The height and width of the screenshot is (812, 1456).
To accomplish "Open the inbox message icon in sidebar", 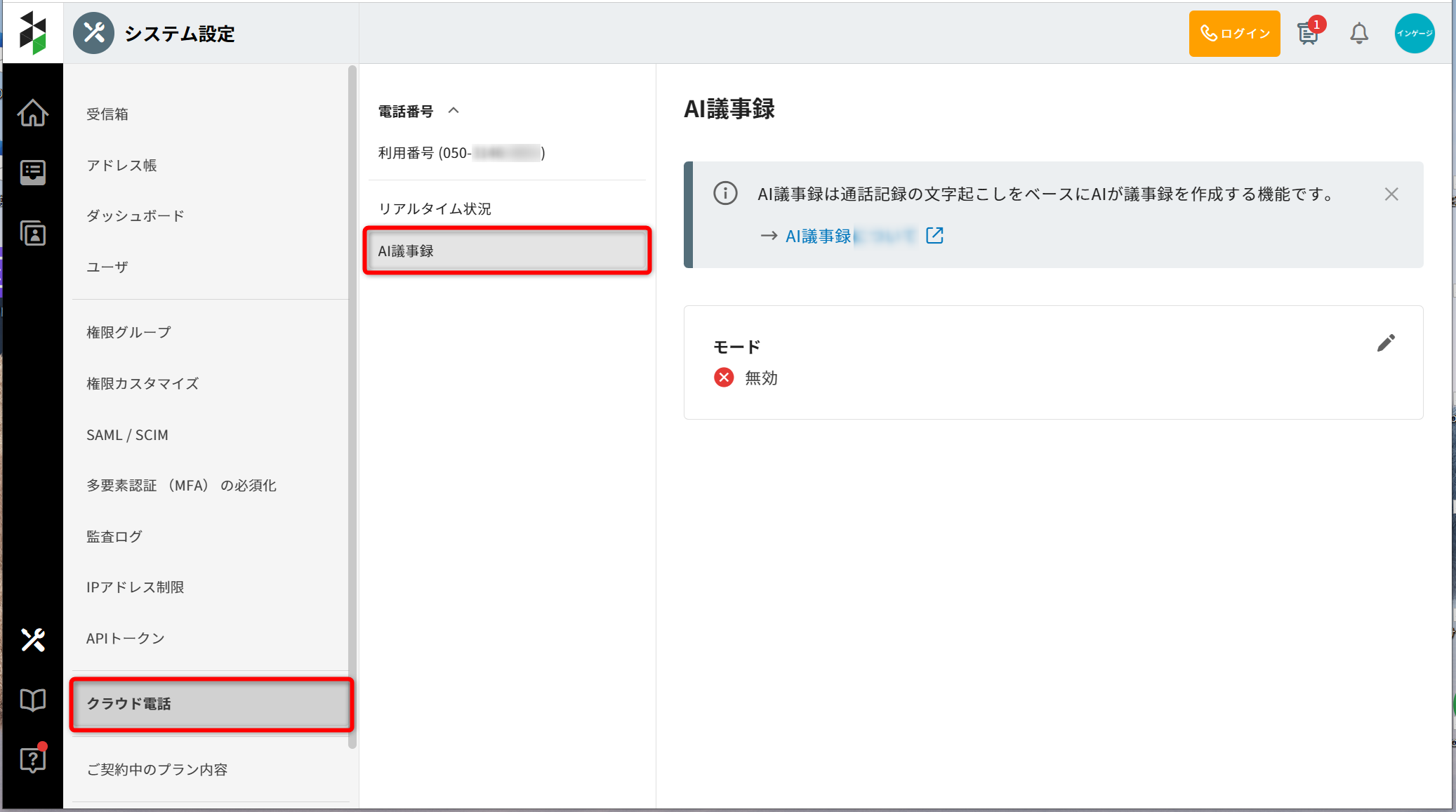I will (x=33, y=172).
